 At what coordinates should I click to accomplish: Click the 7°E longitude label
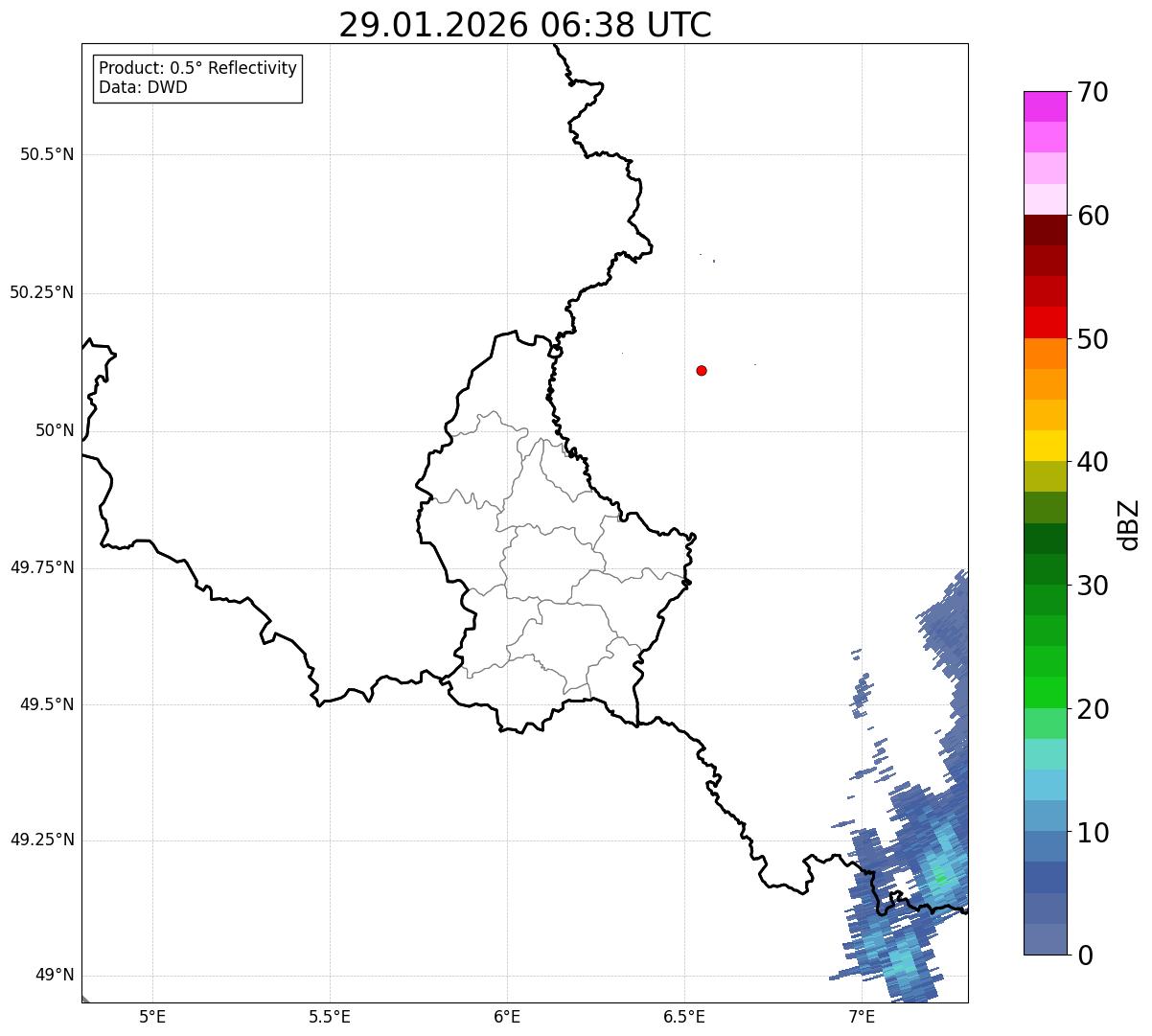pyautogui.click(x=862, y=1016)
